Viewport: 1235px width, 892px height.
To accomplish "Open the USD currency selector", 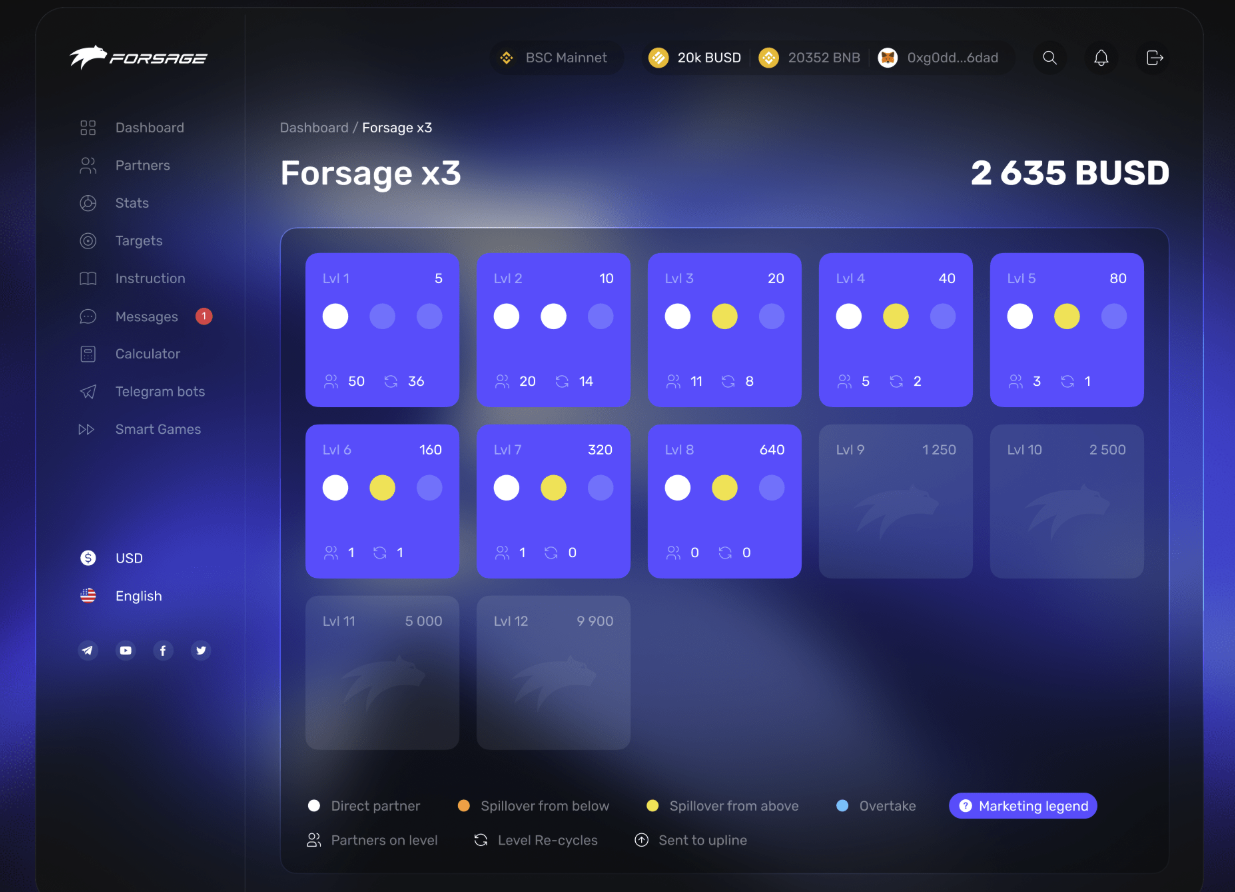I will click(111, 558).
